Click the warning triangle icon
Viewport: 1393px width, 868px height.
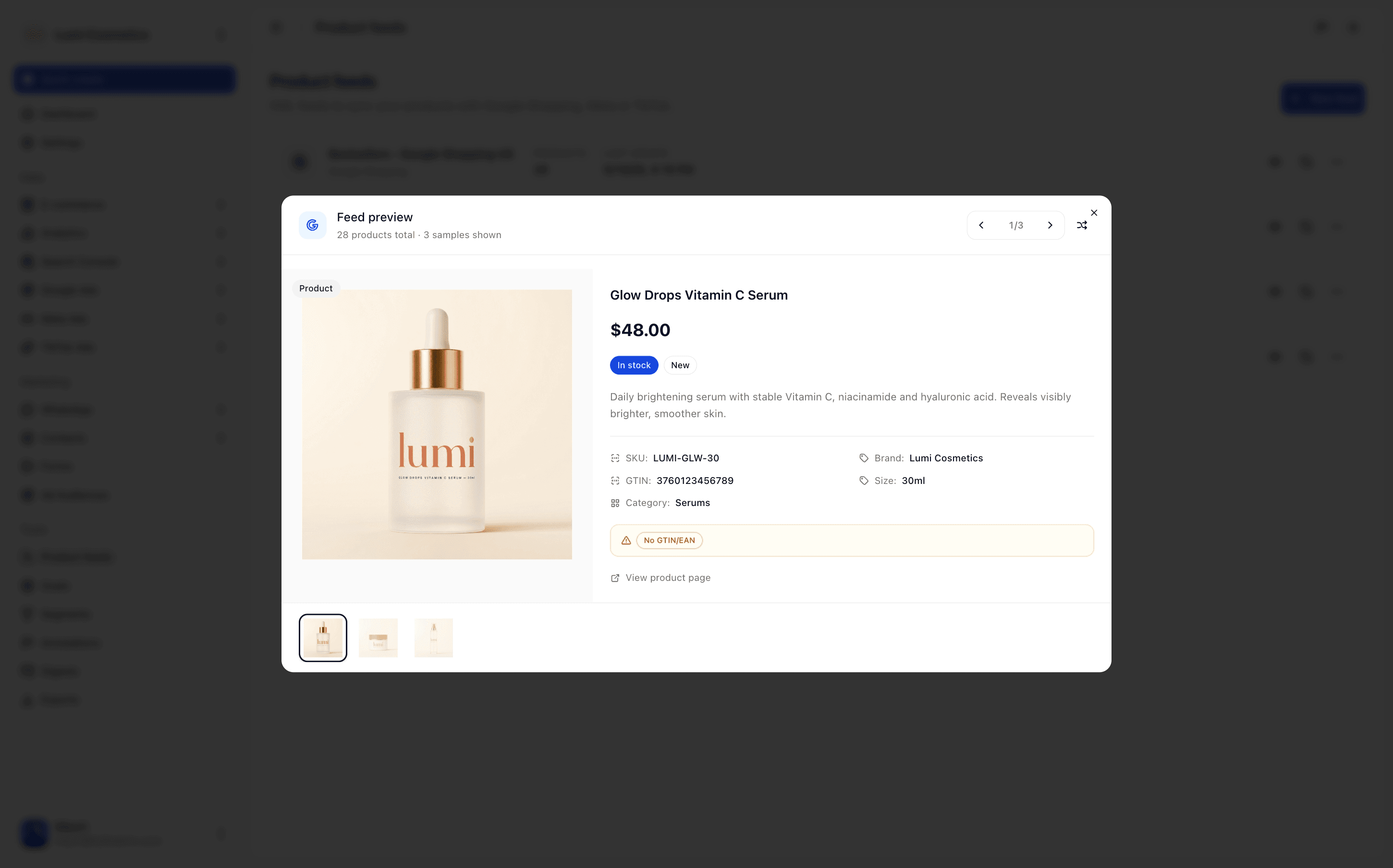tap(626, 540)
